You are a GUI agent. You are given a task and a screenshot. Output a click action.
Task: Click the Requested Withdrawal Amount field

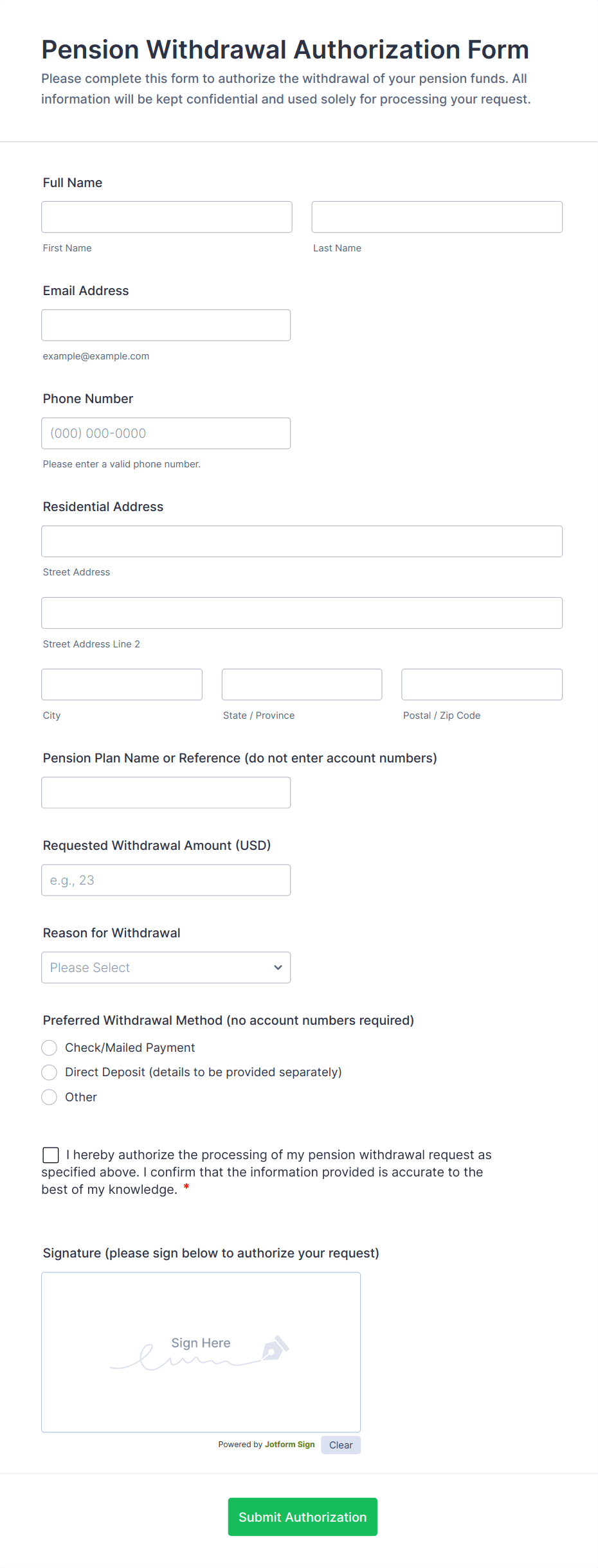coord(166,880)
